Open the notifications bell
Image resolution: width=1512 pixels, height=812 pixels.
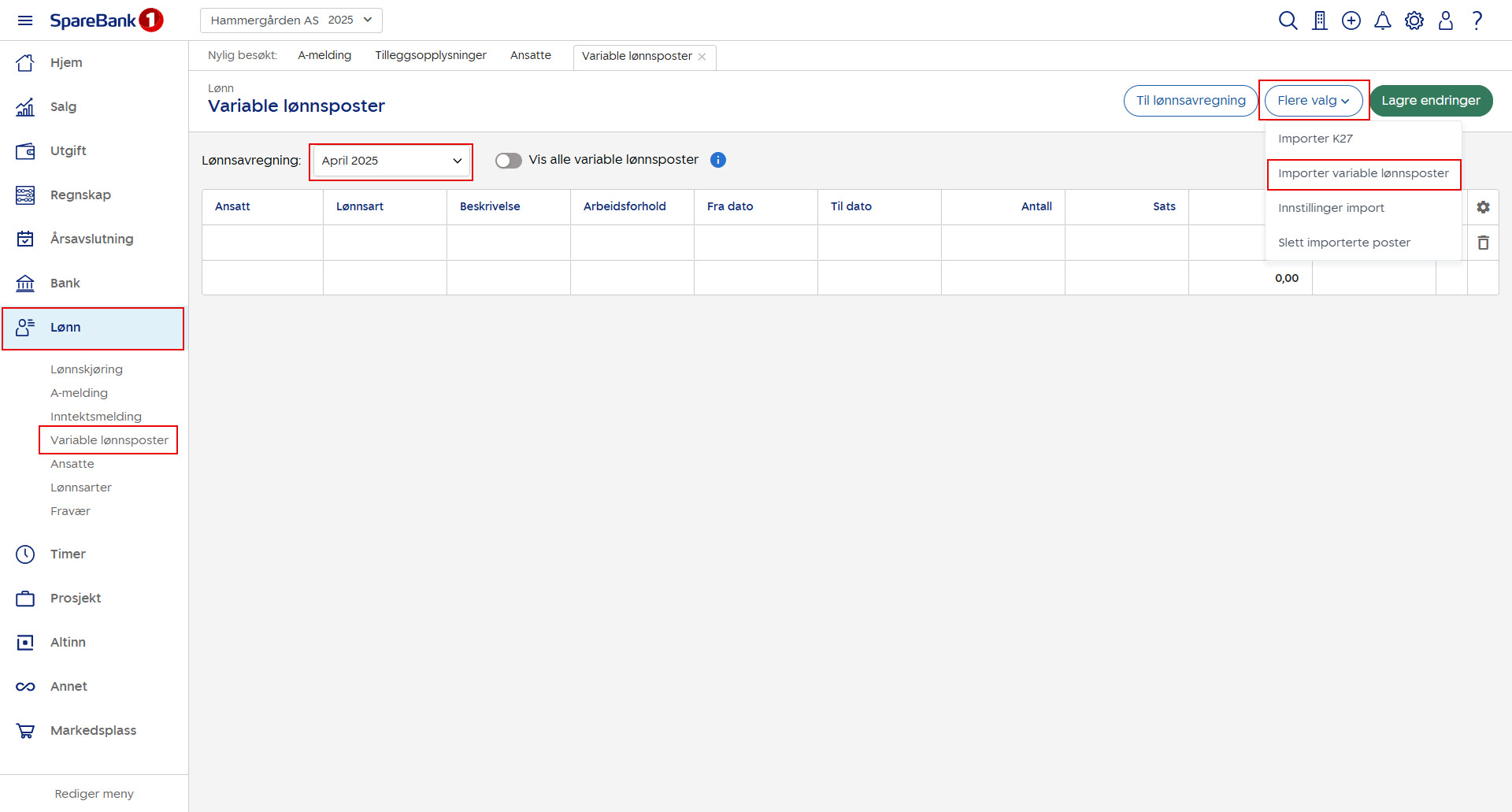click(x=1382, y=20)
